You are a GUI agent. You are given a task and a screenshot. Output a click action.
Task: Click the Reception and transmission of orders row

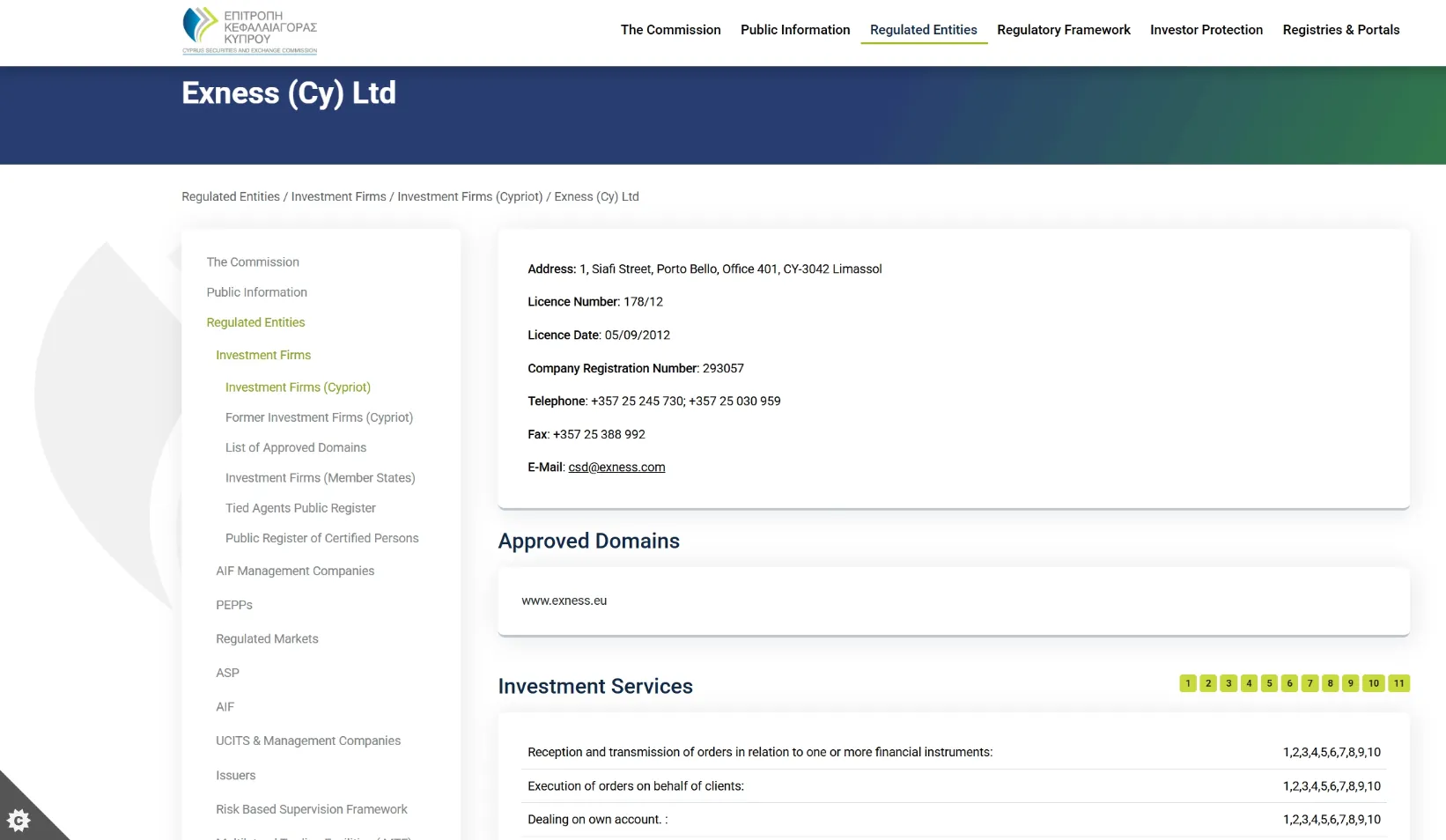pyautogui.click(x=954, y=753)
